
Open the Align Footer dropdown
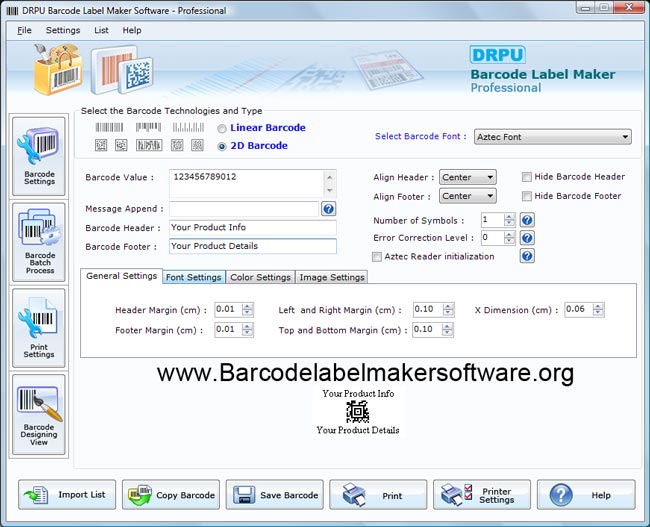(x=468, y=196)
